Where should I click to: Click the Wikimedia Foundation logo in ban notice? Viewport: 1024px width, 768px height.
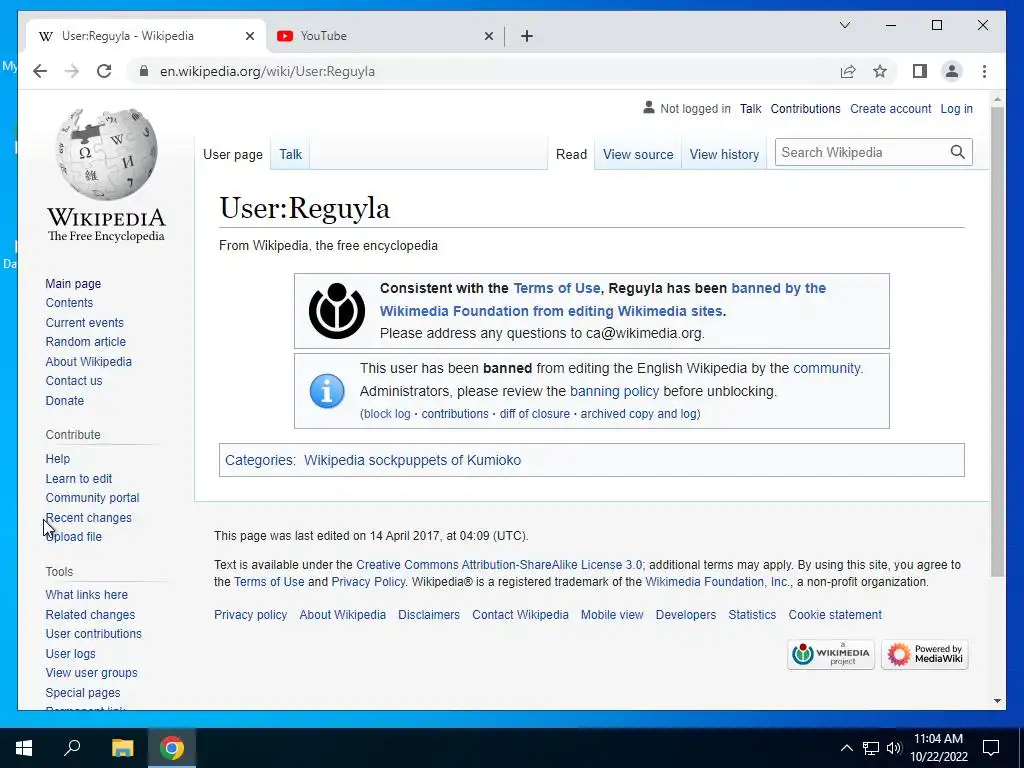click(337, 311)
